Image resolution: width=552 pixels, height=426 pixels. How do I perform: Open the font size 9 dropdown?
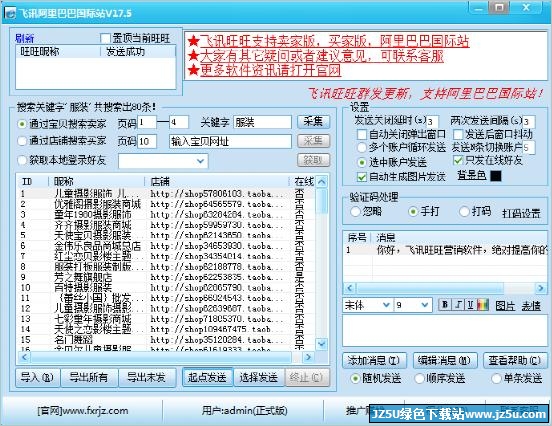point(425,305)
